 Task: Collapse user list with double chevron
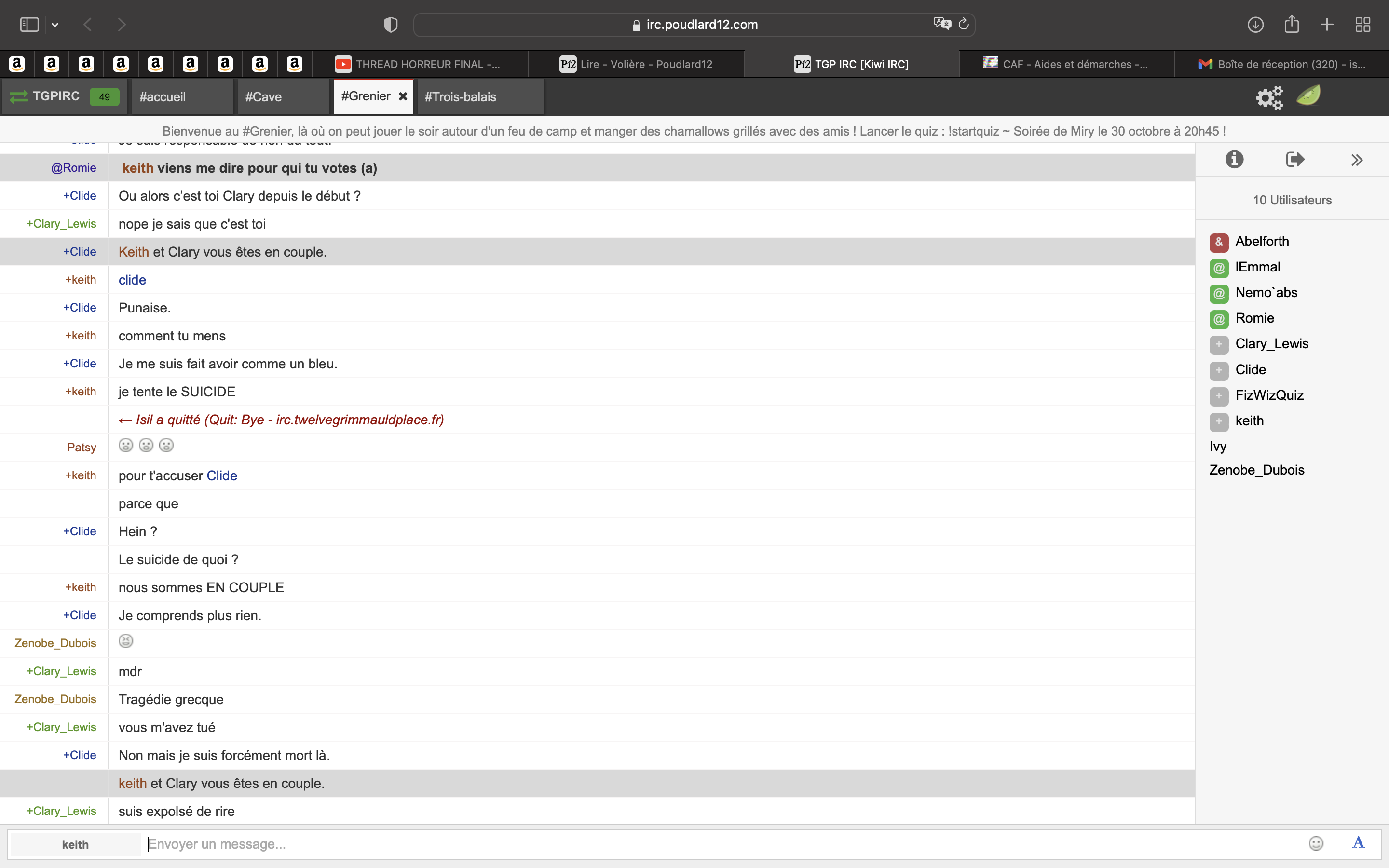click(1356, 160)
